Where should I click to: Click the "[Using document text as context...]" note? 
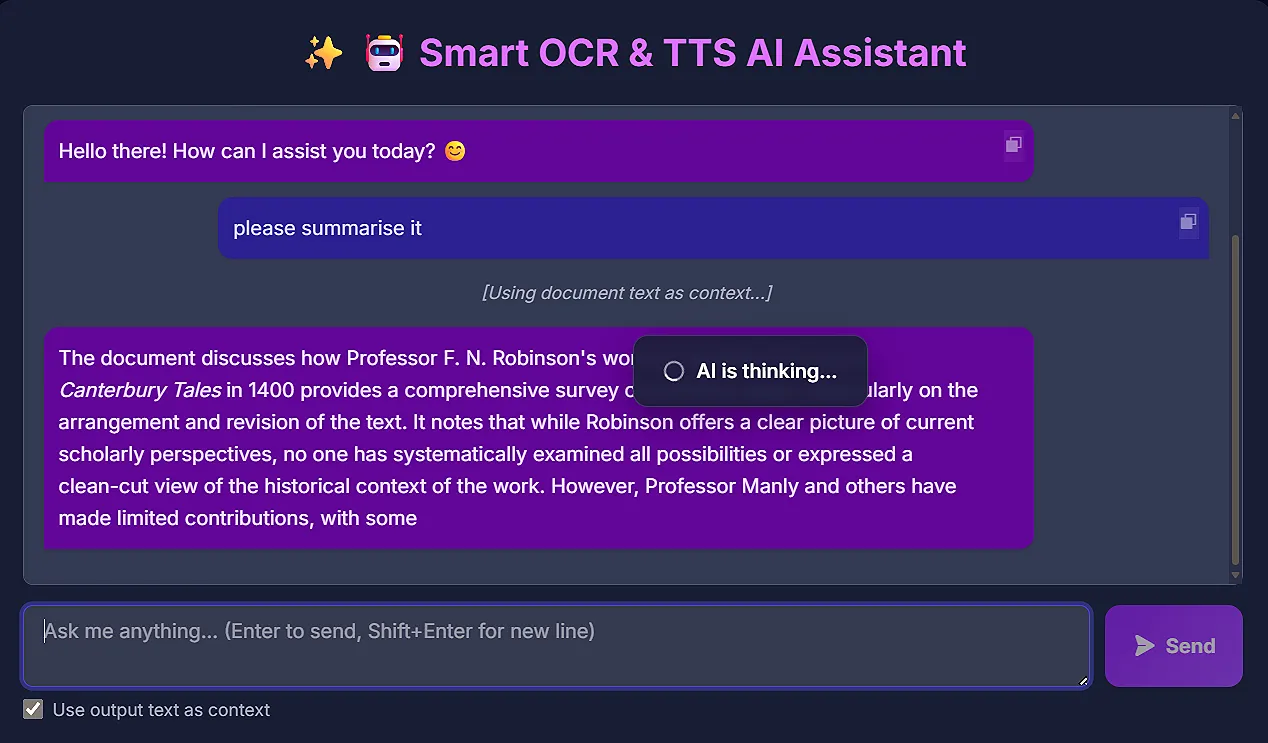tap(626, 293)
